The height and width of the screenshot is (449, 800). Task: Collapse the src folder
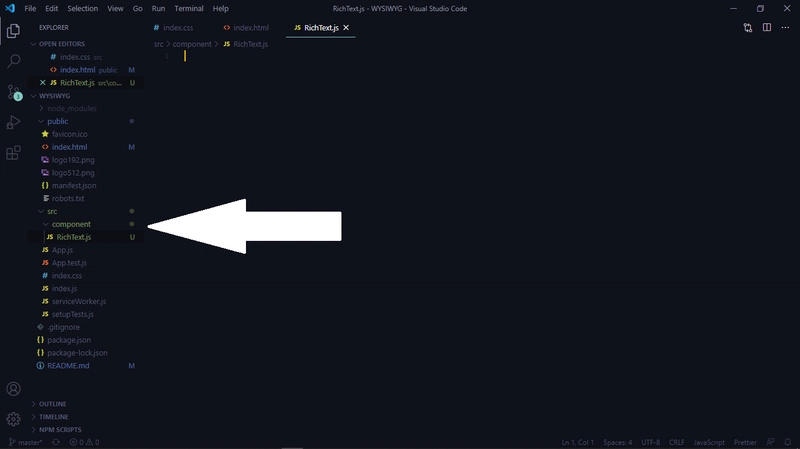52,211
